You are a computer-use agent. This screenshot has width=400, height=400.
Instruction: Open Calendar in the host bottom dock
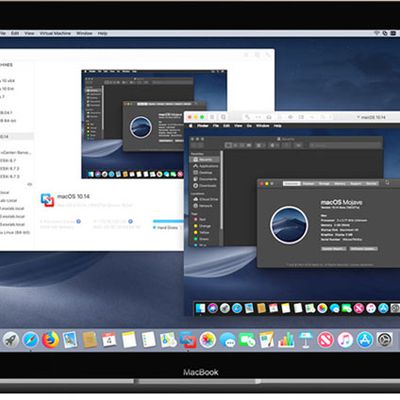109,340
